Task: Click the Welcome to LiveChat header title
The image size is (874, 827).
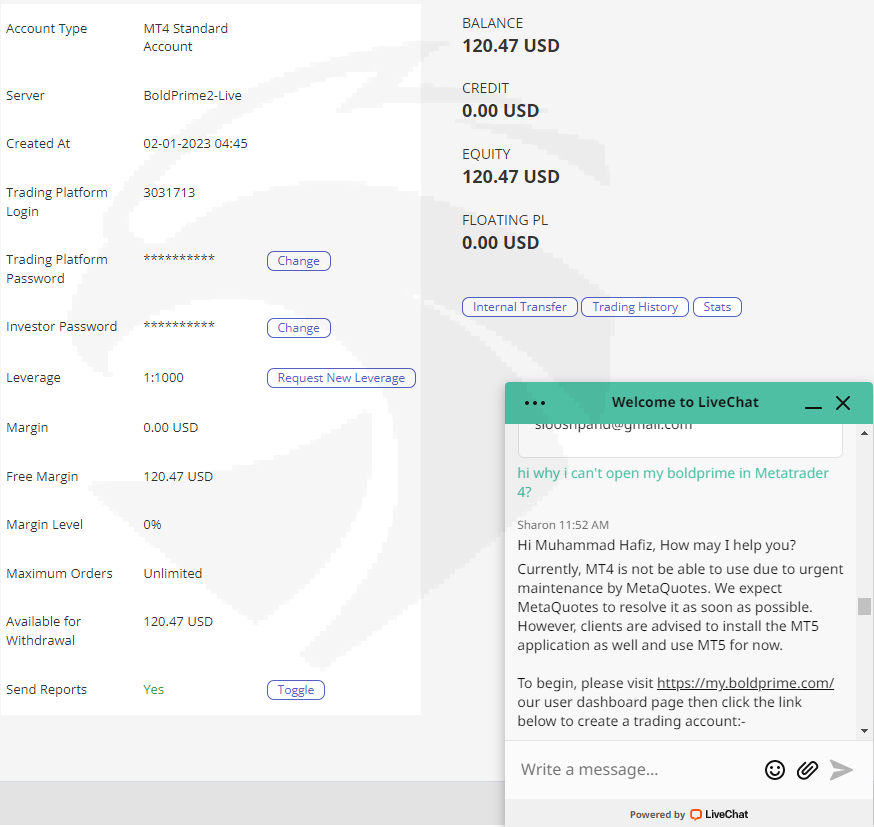Action: pyautogui.click(x=685, y=403)
